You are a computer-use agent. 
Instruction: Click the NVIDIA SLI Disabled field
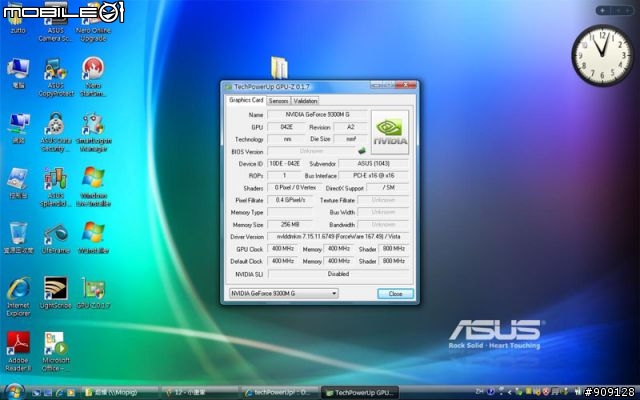pos(338,274)
